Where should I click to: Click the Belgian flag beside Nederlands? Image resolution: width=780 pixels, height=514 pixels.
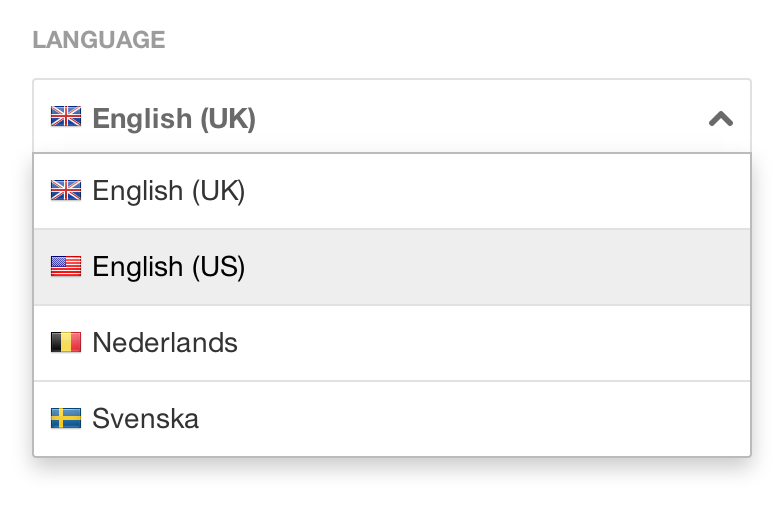tap(65, 342)
